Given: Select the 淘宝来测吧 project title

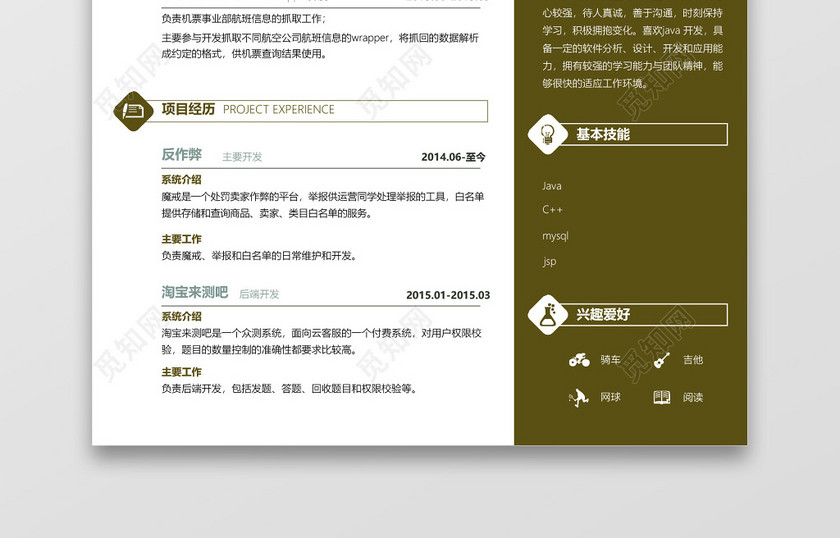Looking at the screenshot, I should coord(195,292).
